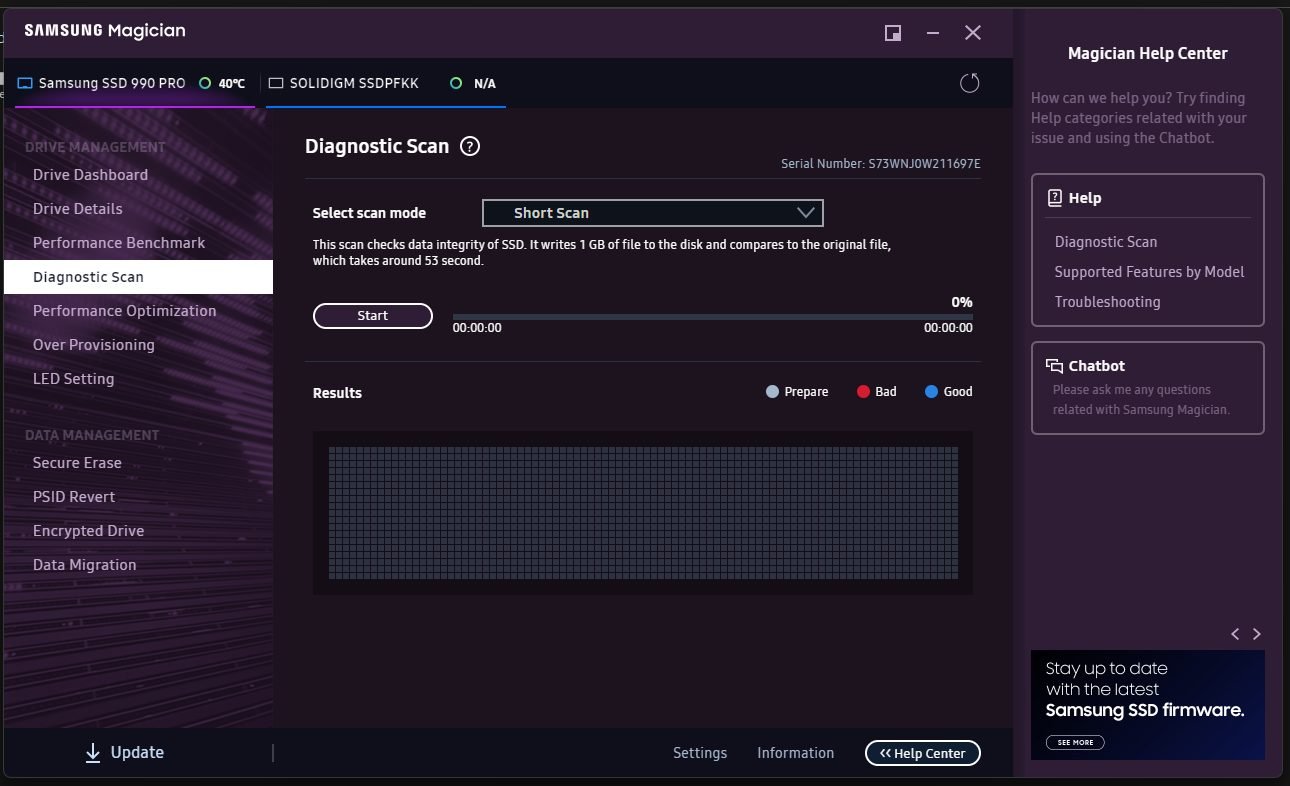This screenshot has height=786, width=1290.
Task: Open the Short Scan mode dropdown
Action: [x=652, y=213]
